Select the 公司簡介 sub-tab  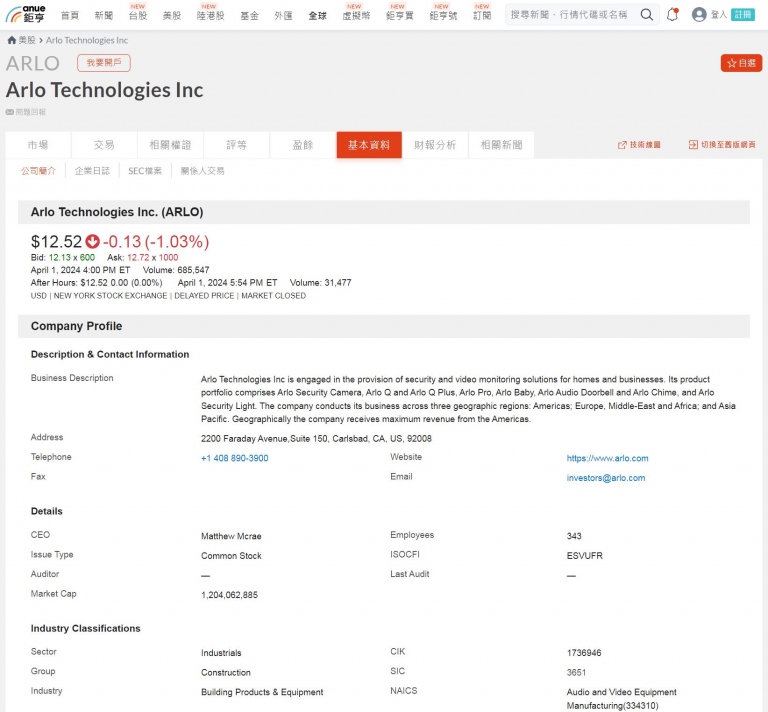click(x=38, y=171)
